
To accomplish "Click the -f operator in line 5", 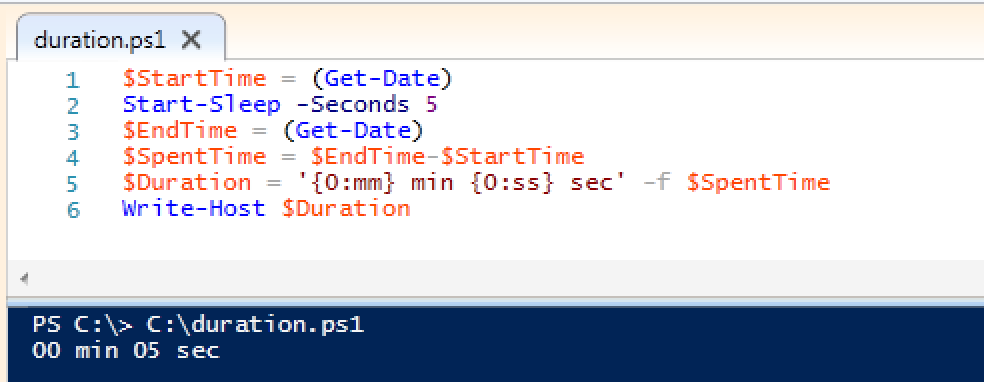I will point(664,183).
